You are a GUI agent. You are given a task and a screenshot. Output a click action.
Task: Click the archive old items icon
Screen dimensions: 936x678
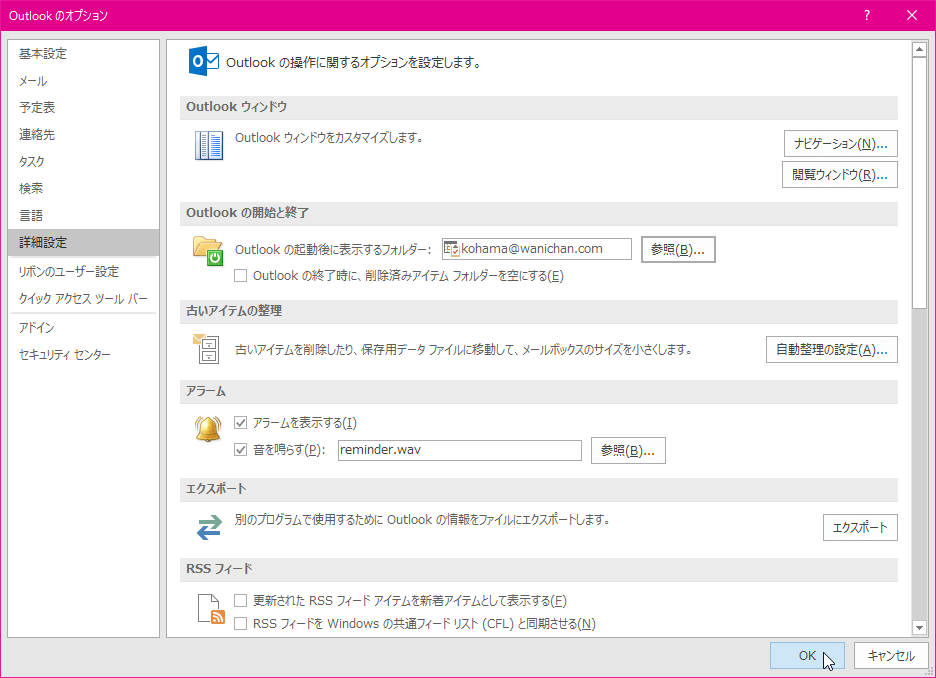pos(207,349)
